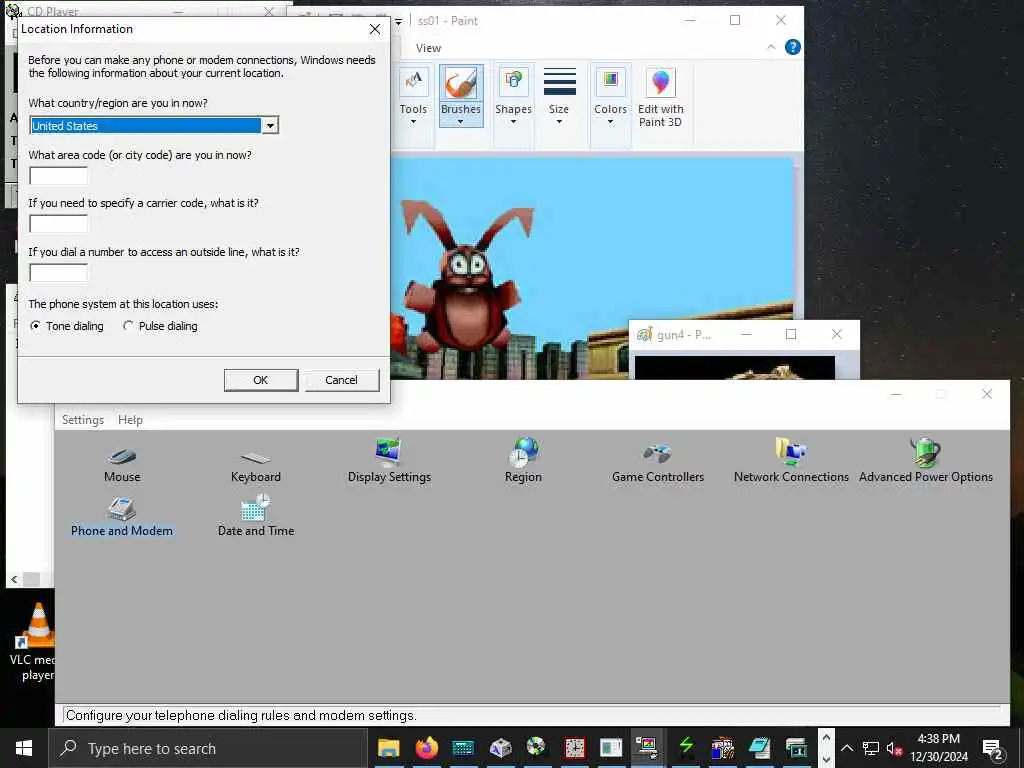The height and width of the screenshot is (768, 1024).
Task: Click the outside line number field
Action: point(58,272)
